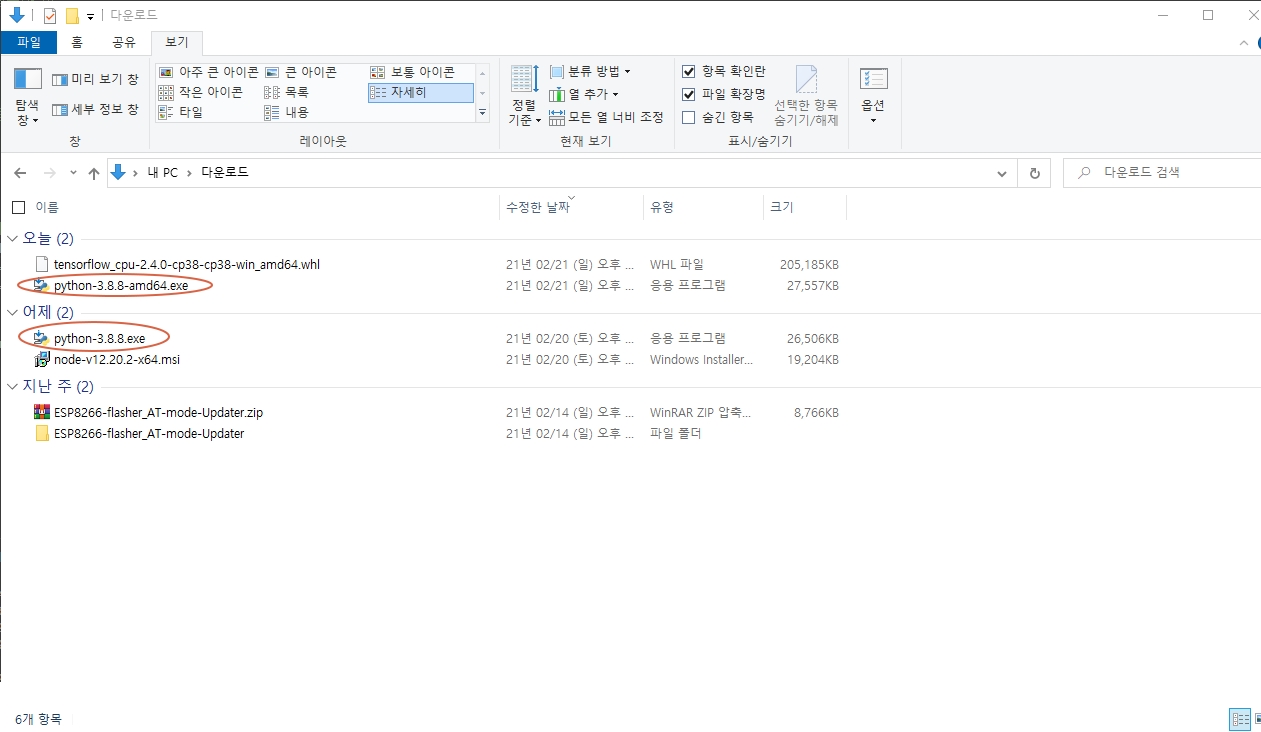Click 205,185KB size cell
1261x732 pixels.
pyautogui.click(x=809, y=265)
